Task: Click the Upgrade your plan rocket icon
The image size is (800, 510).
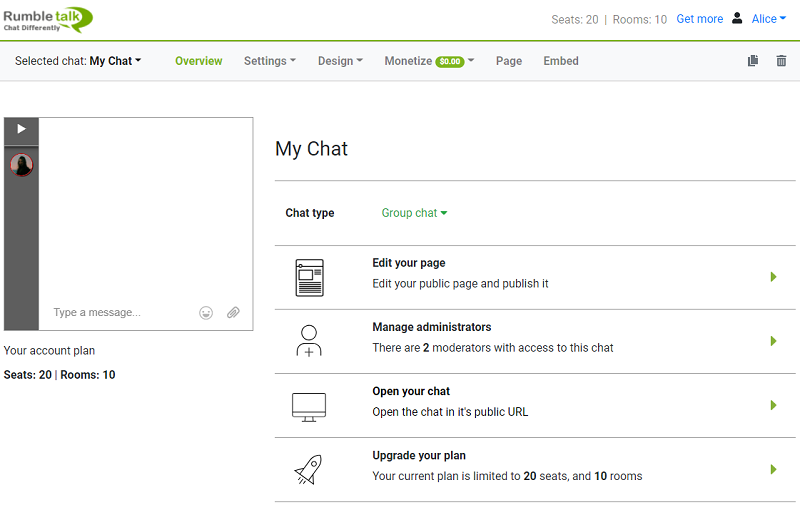Action: [x=309, y=469]
